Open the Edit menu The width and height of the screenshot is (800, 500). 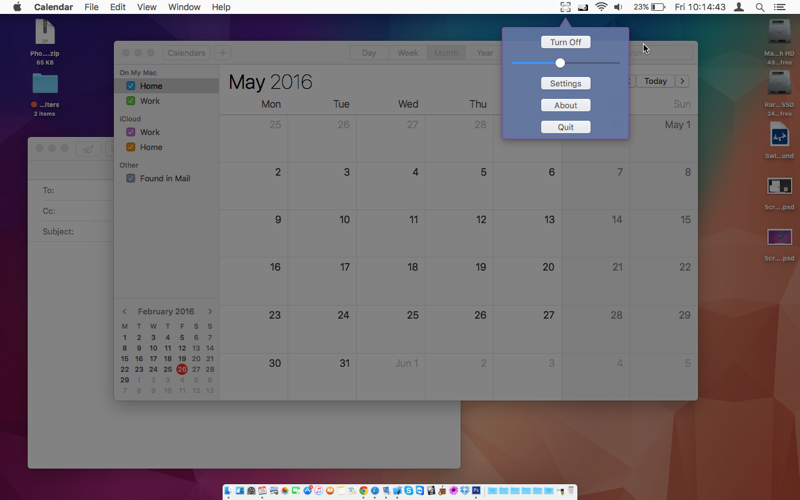point(117,7)
